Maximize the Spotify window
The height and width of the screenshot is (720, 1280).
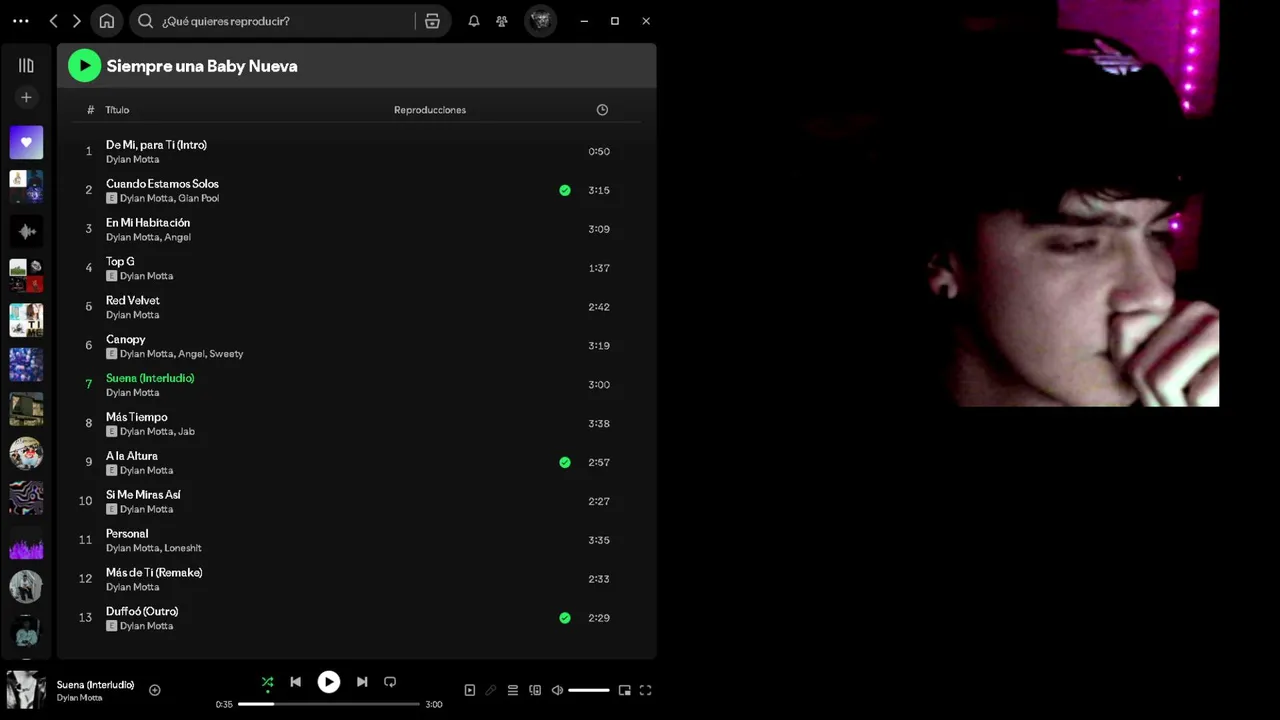[x=615, y=21]
